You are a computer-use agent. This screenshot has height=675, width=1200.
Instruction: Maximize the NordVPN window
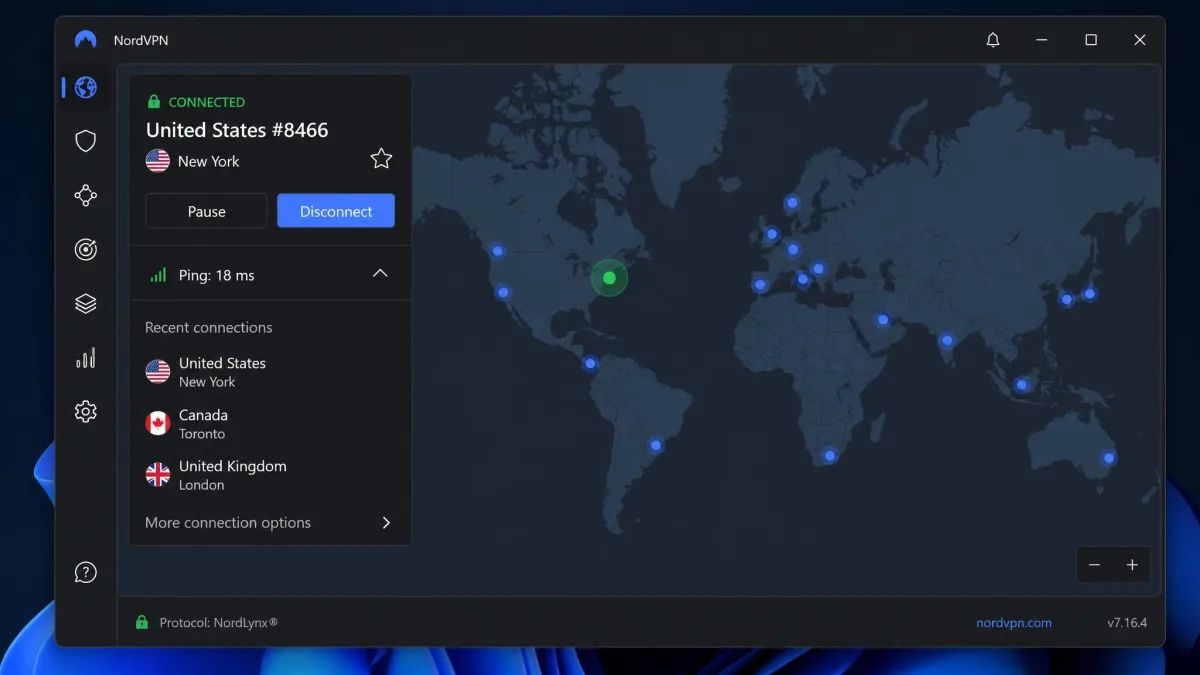(x=1091, y=40)
